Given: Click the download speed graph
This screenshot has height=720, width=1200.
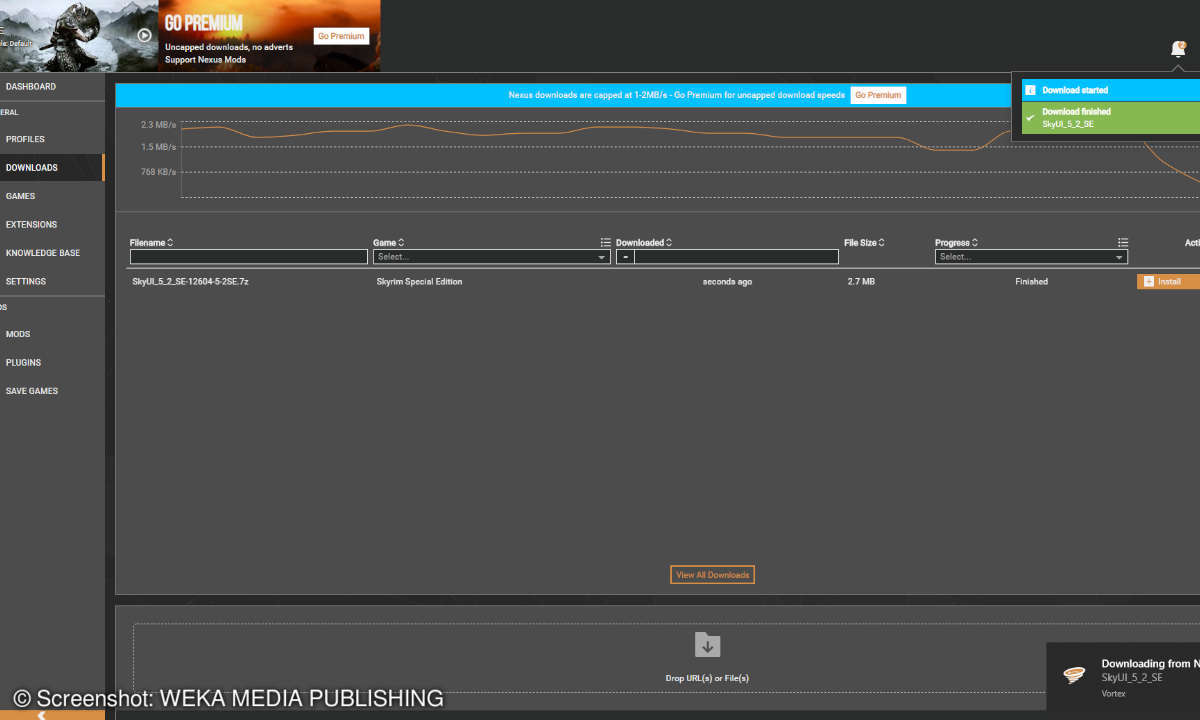Looking at the screenshot, I should point(690,159).
